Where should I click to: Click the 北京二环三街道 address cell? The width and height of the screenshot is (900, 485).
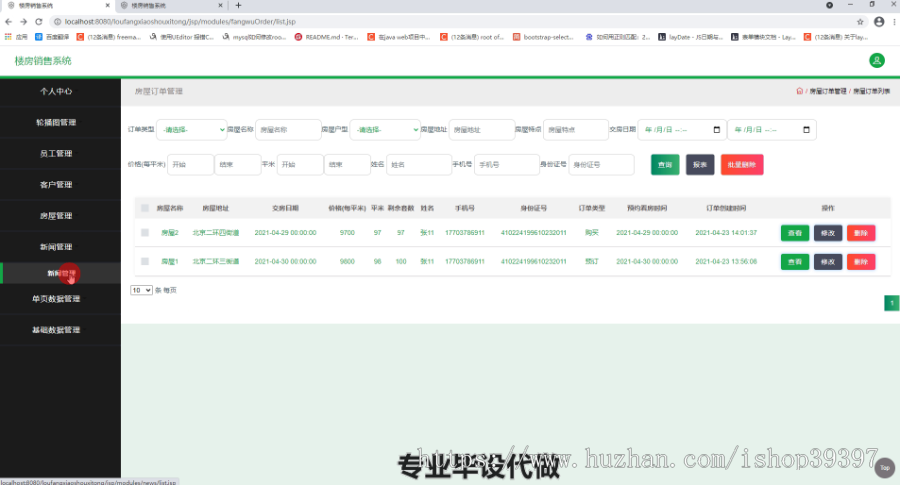[x=216, y=261]
